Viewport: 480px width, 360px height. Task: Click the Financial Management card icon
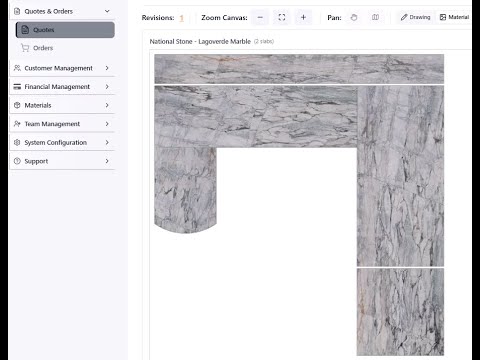click(x=17, y=87)
